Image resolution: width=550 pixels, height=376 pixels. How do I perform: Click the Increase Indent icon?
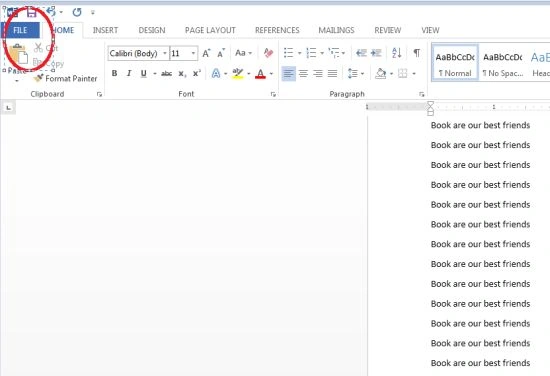pos(376,53)
